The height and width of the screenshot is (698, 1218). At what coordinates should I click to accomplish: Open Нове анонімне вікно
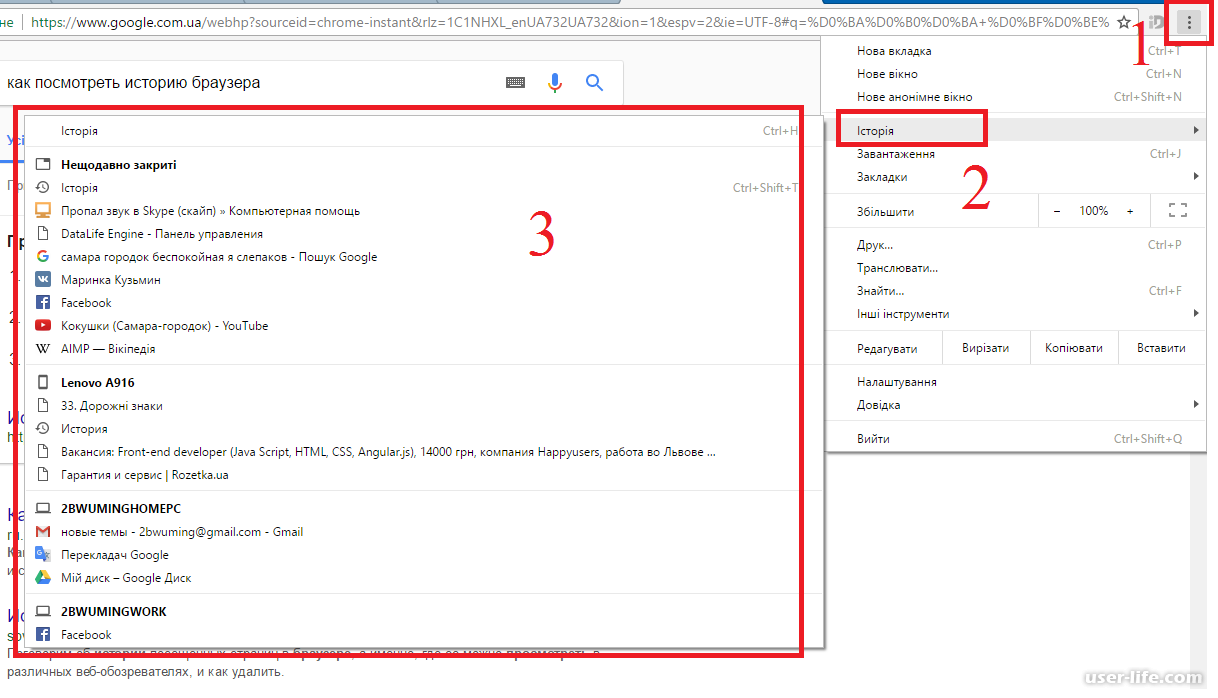1016,97
